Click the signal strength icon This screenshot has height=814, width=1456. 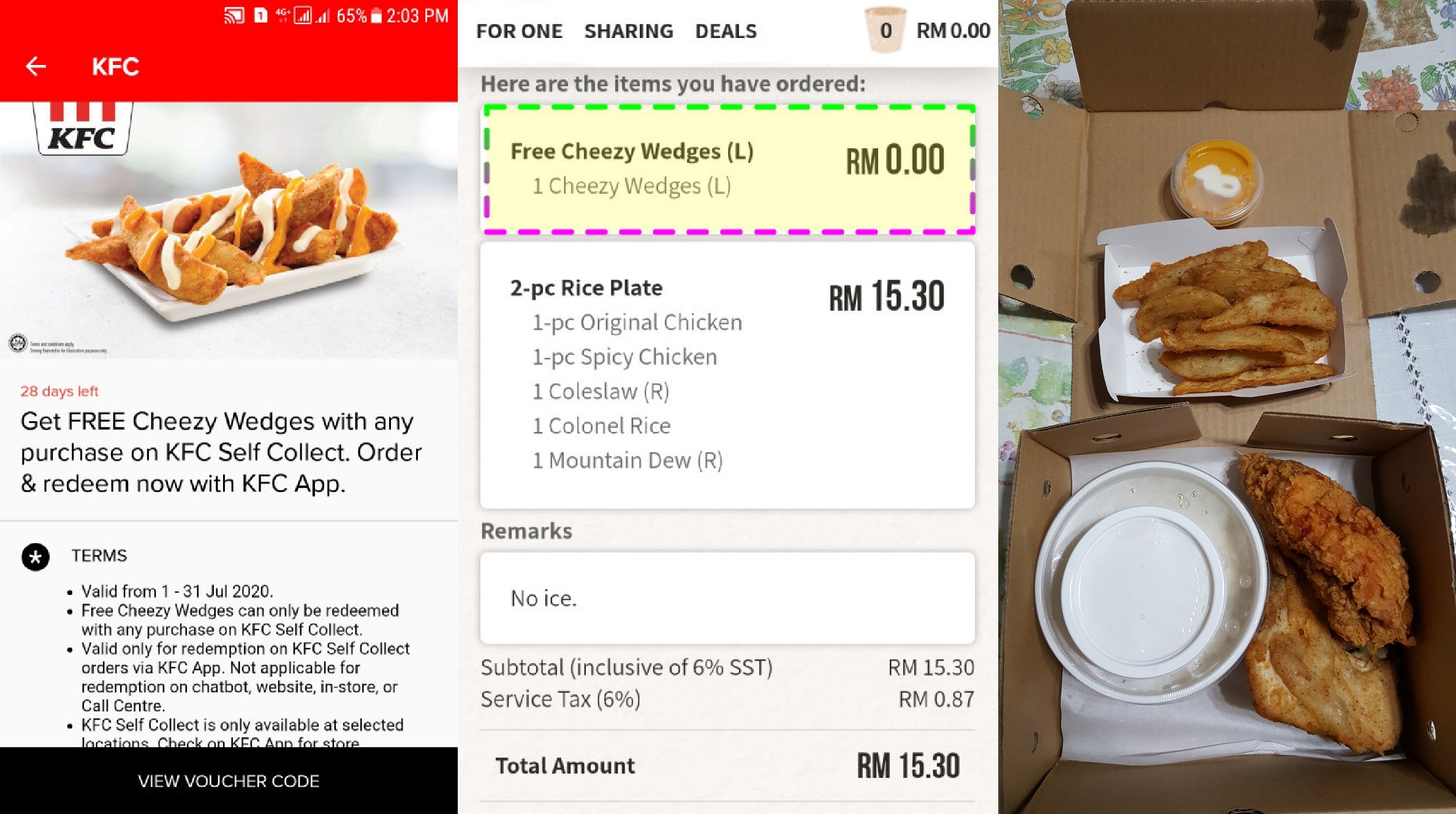(x=303, y=16)
